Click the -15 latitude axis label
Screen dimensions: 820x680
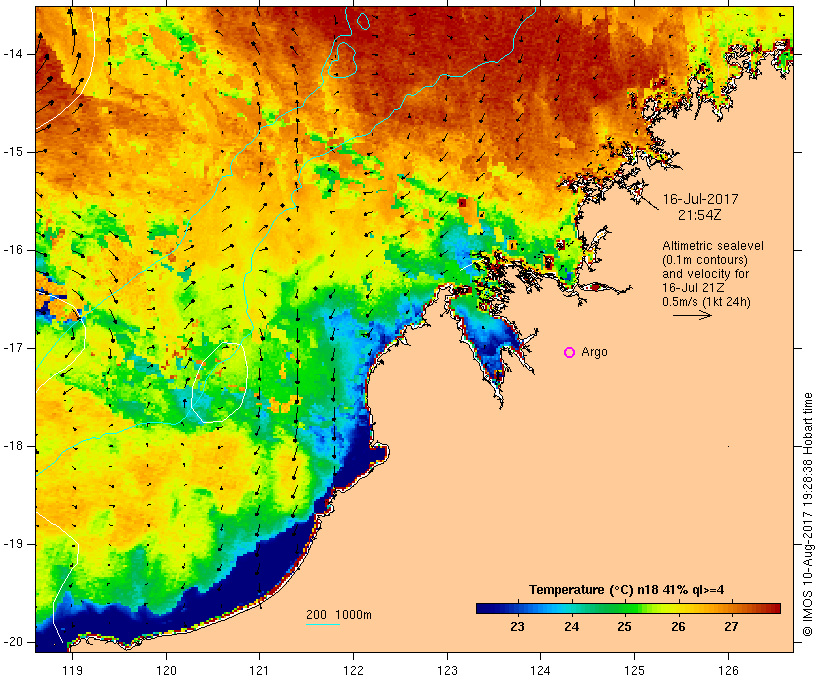(x=12, y=152)
